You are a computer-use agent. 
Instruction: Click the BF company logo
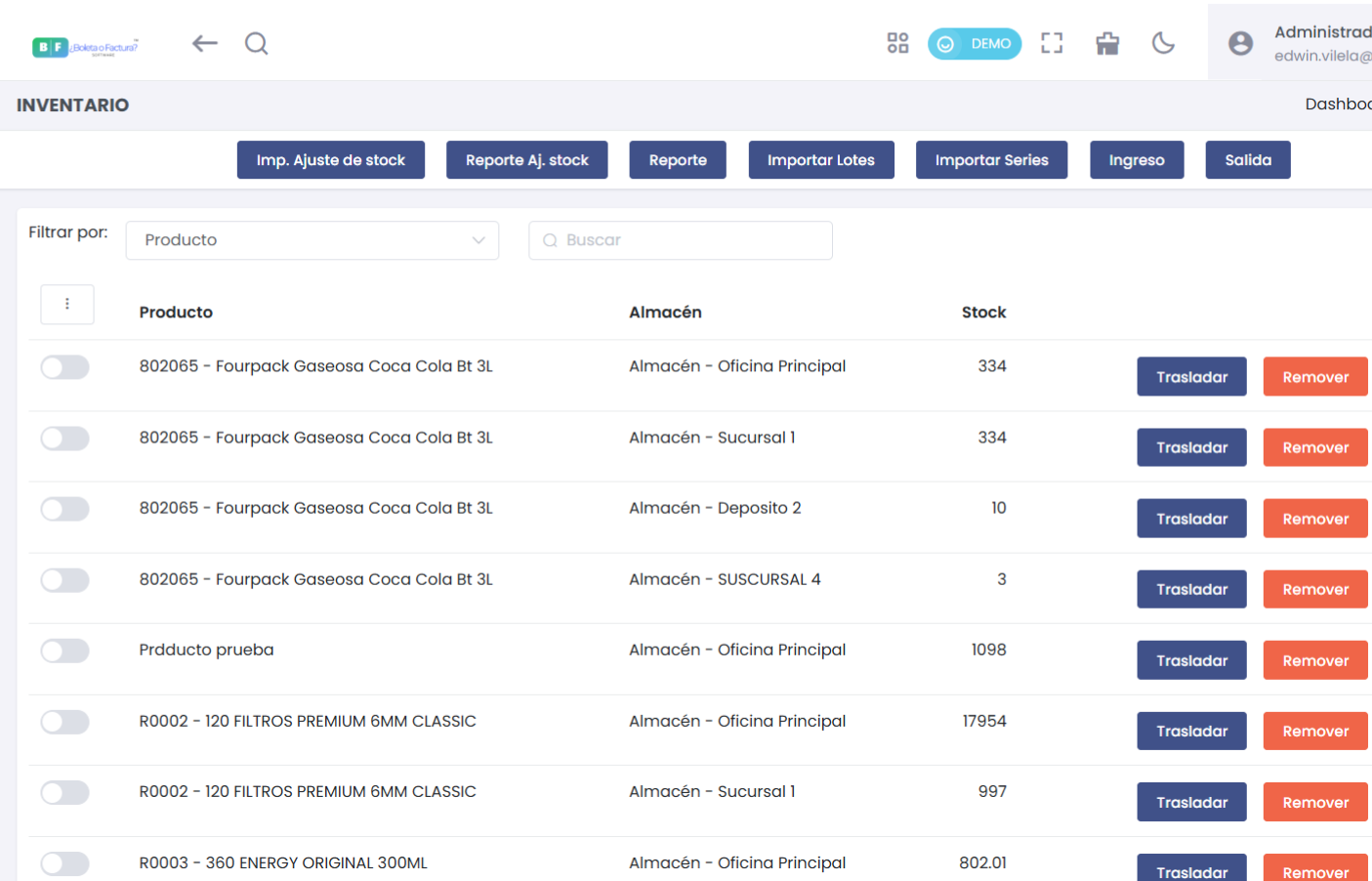pos(85,47)
